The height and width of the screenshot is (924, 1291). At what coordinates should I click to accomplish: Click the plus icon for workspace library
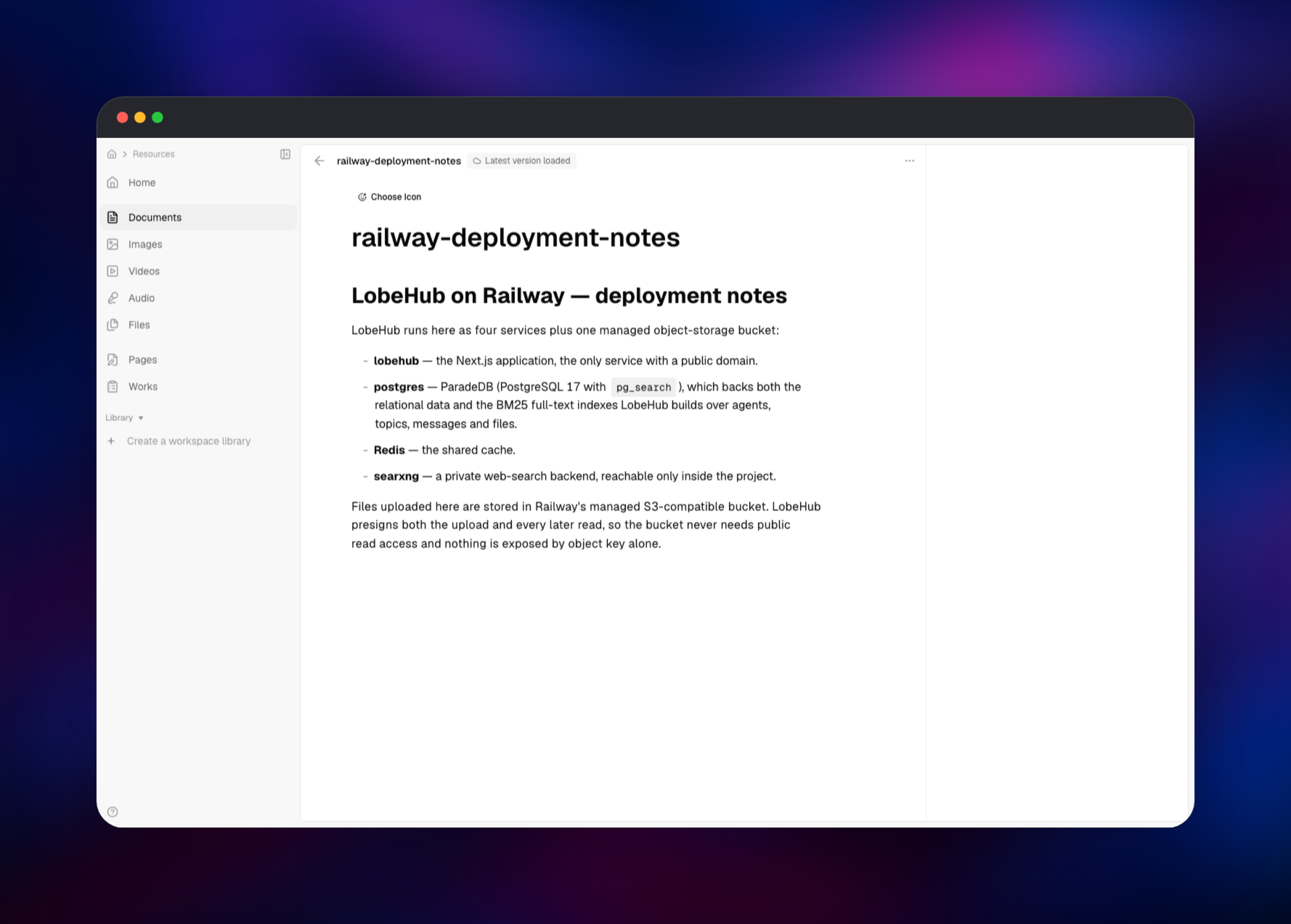tap(111, 441)
